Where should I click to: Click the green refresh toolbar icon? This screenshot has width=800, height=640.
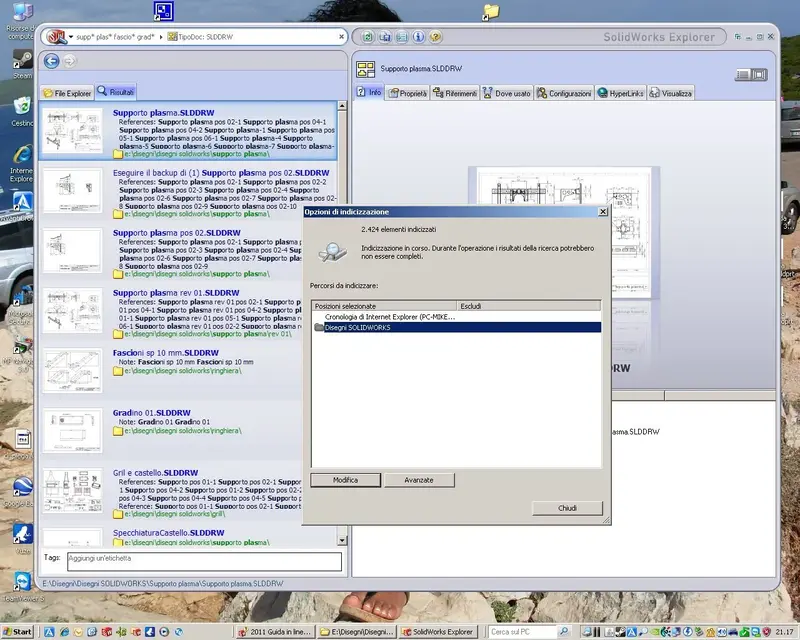pyautogui.click(x=367, y=37)
